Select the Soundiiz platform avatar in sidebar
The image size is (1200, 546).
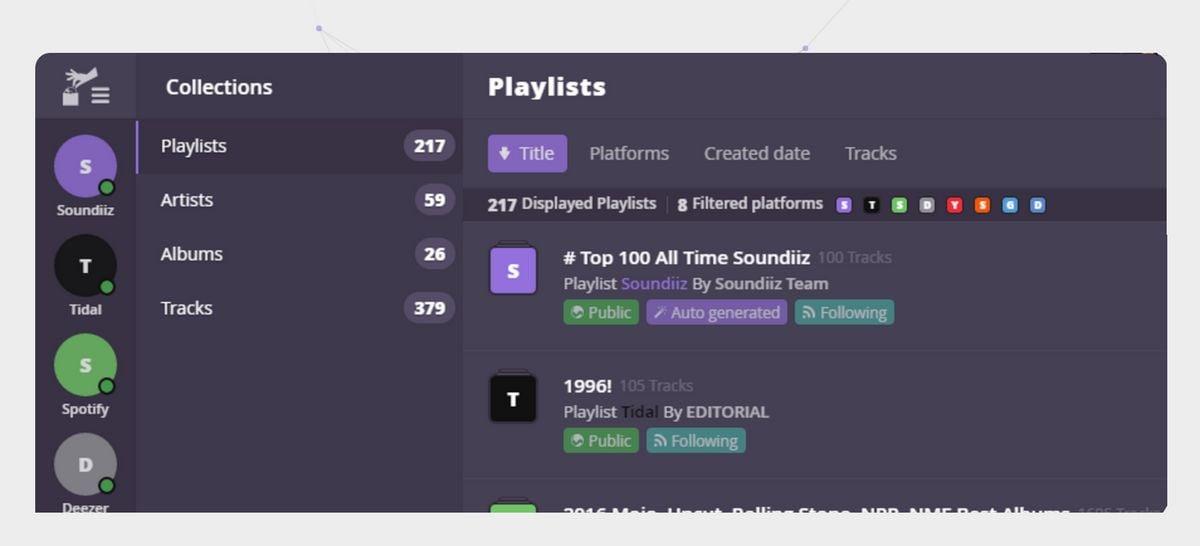click(x=85, y=166)
